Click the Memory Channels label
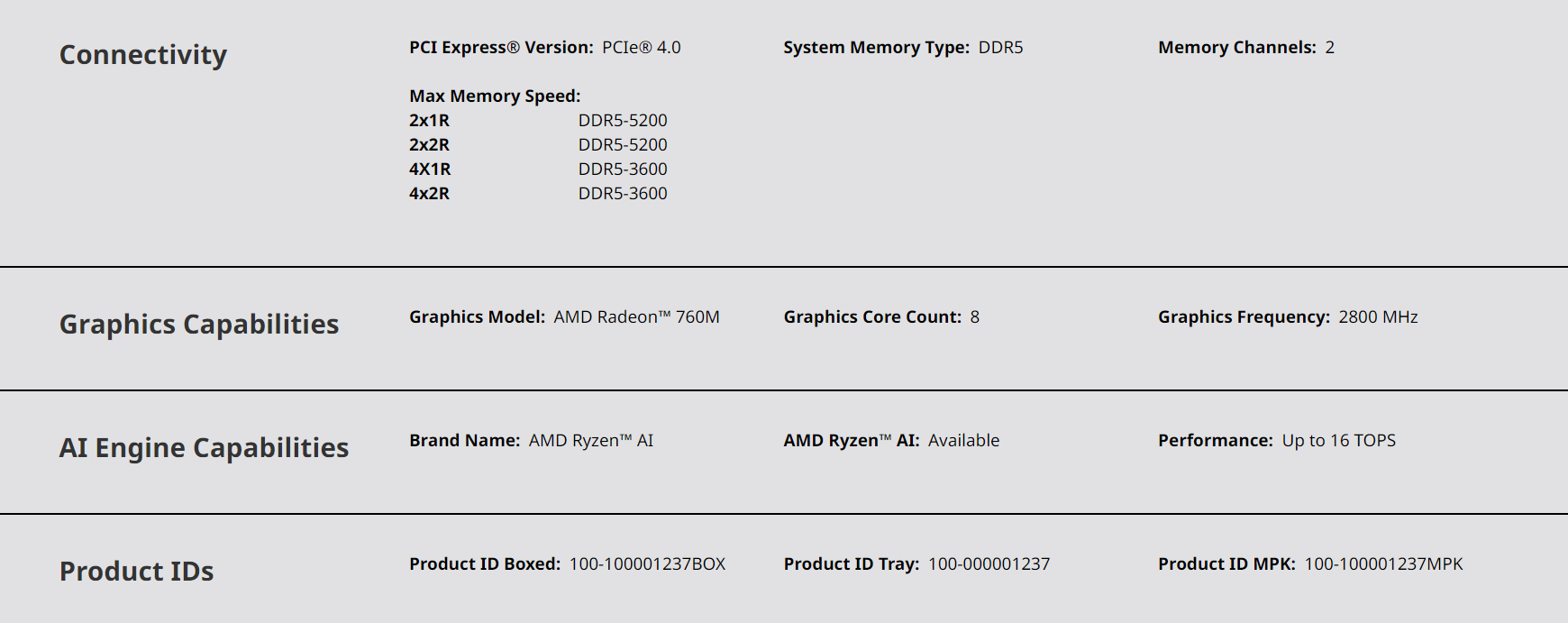The width and height of the screenshot is (1568, 623). click(1236, 48)
